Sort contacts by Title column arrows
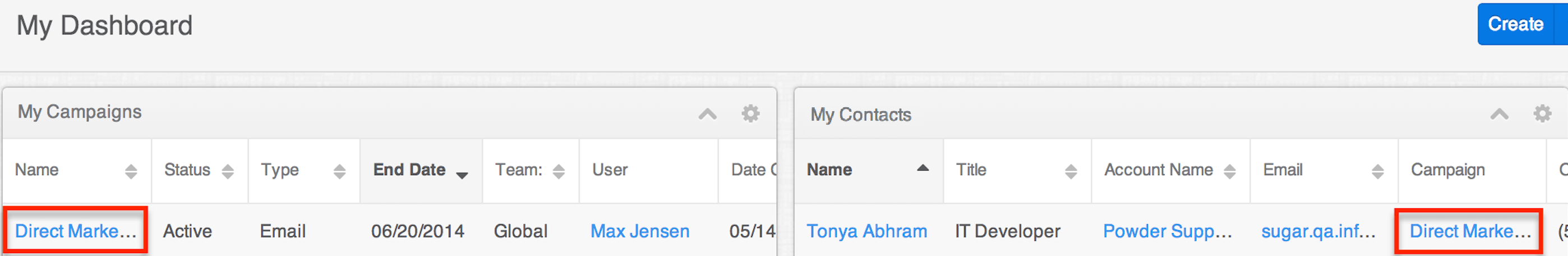 (x=1071, y=171)
